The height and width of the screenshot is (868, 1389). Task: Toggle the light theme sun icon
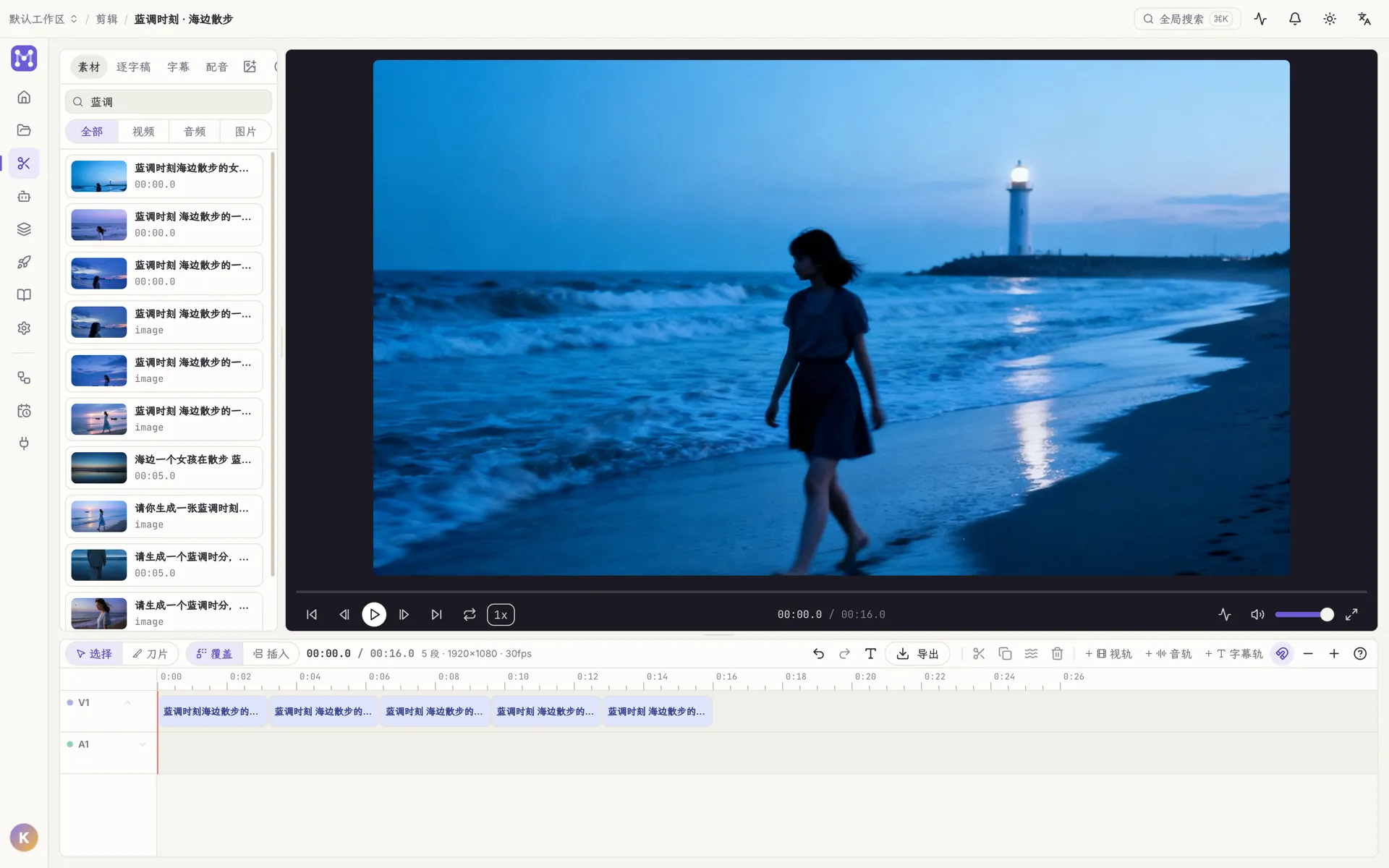tap(1330, 19)
